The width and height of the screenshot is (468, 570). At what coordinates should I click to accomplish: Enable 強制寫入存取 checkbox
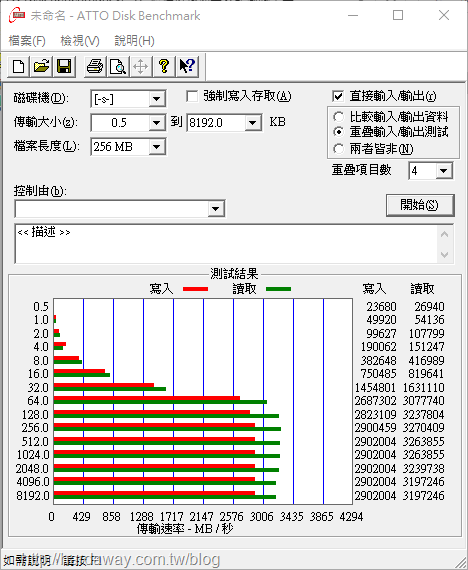tap(192, 97)
